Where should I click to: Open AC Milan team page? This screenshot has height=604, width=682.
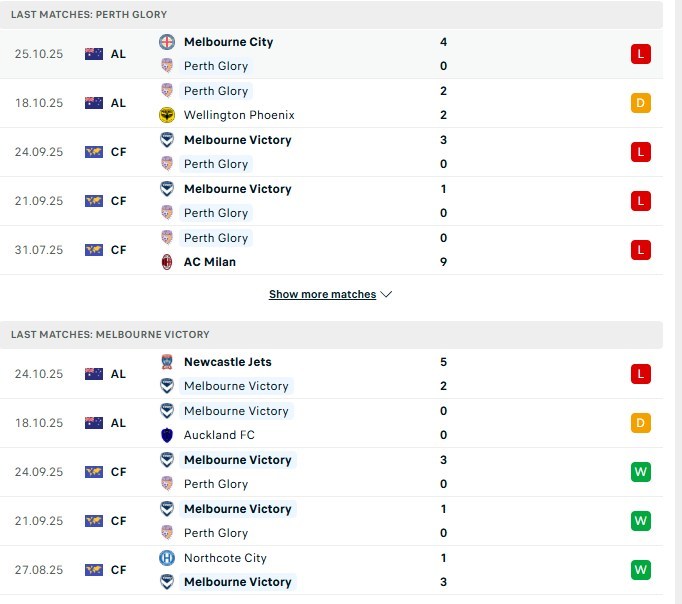210,262
